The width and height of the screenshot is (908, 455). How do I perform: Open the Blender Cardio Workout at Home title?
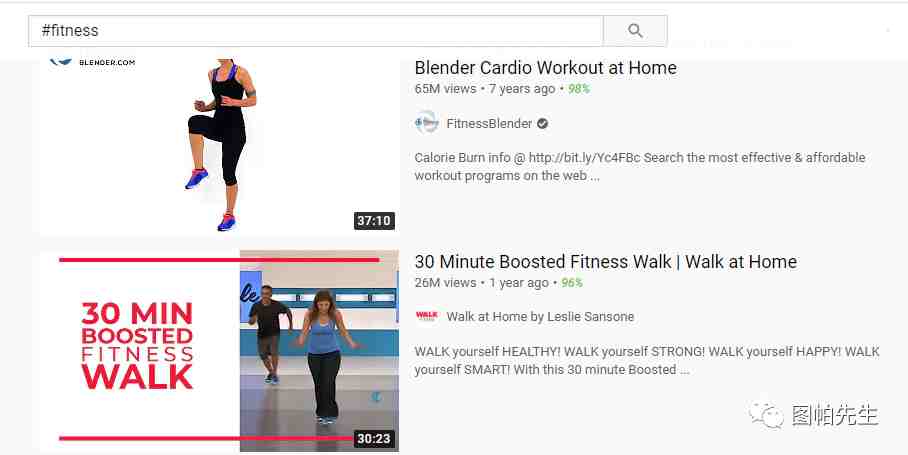[545, 68]
